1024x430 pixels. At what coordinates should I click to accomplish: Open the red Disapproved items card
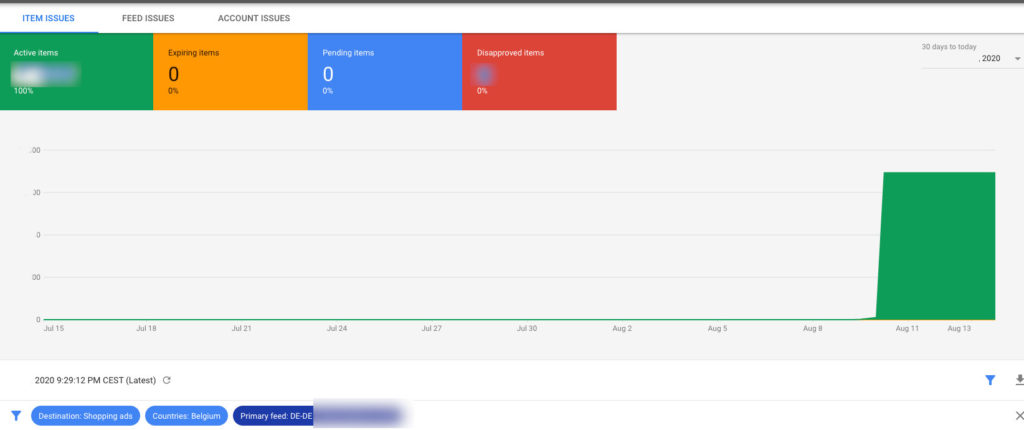point(539,72)
